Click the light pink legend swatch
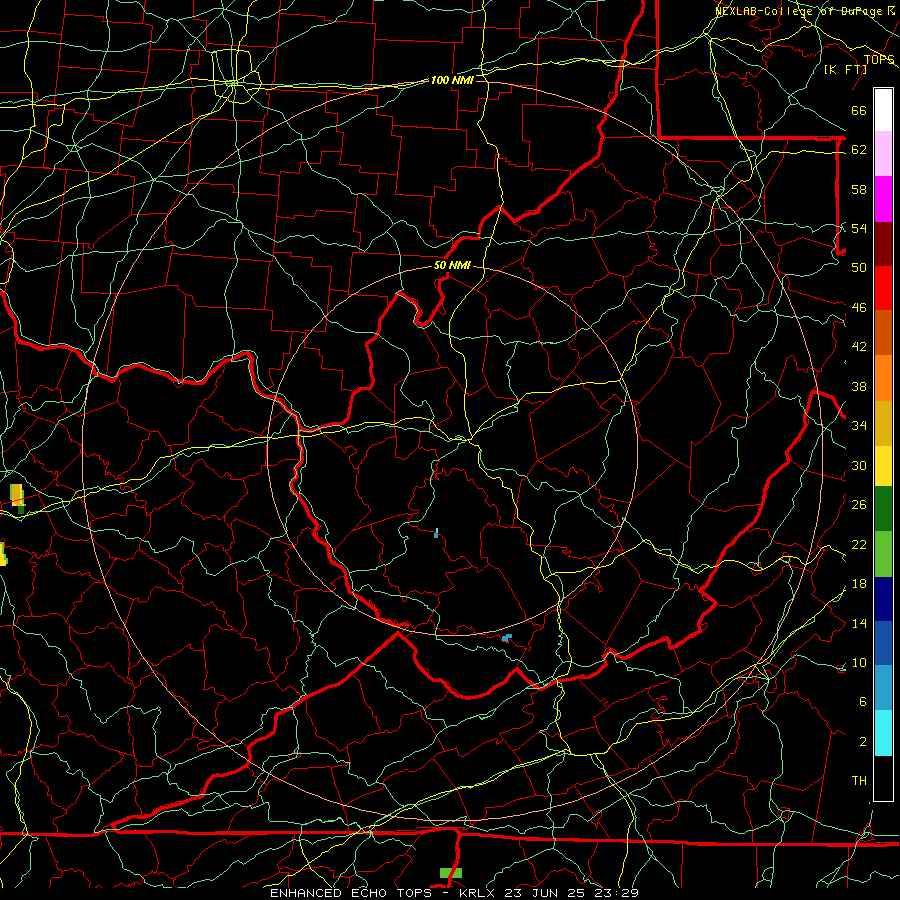 coord(883,154)
